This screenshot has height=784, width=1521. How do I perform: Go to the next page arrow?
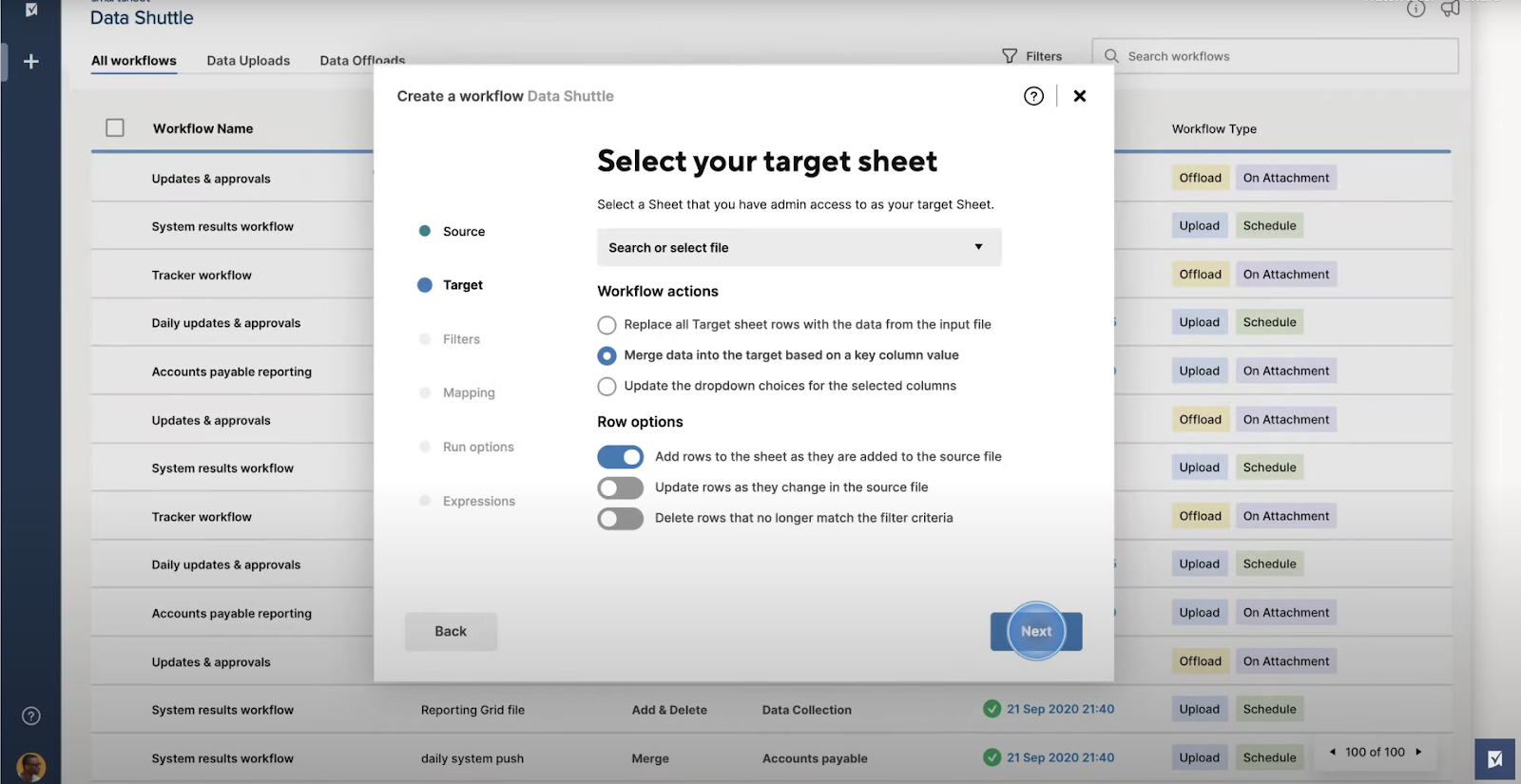(1418, 752)
